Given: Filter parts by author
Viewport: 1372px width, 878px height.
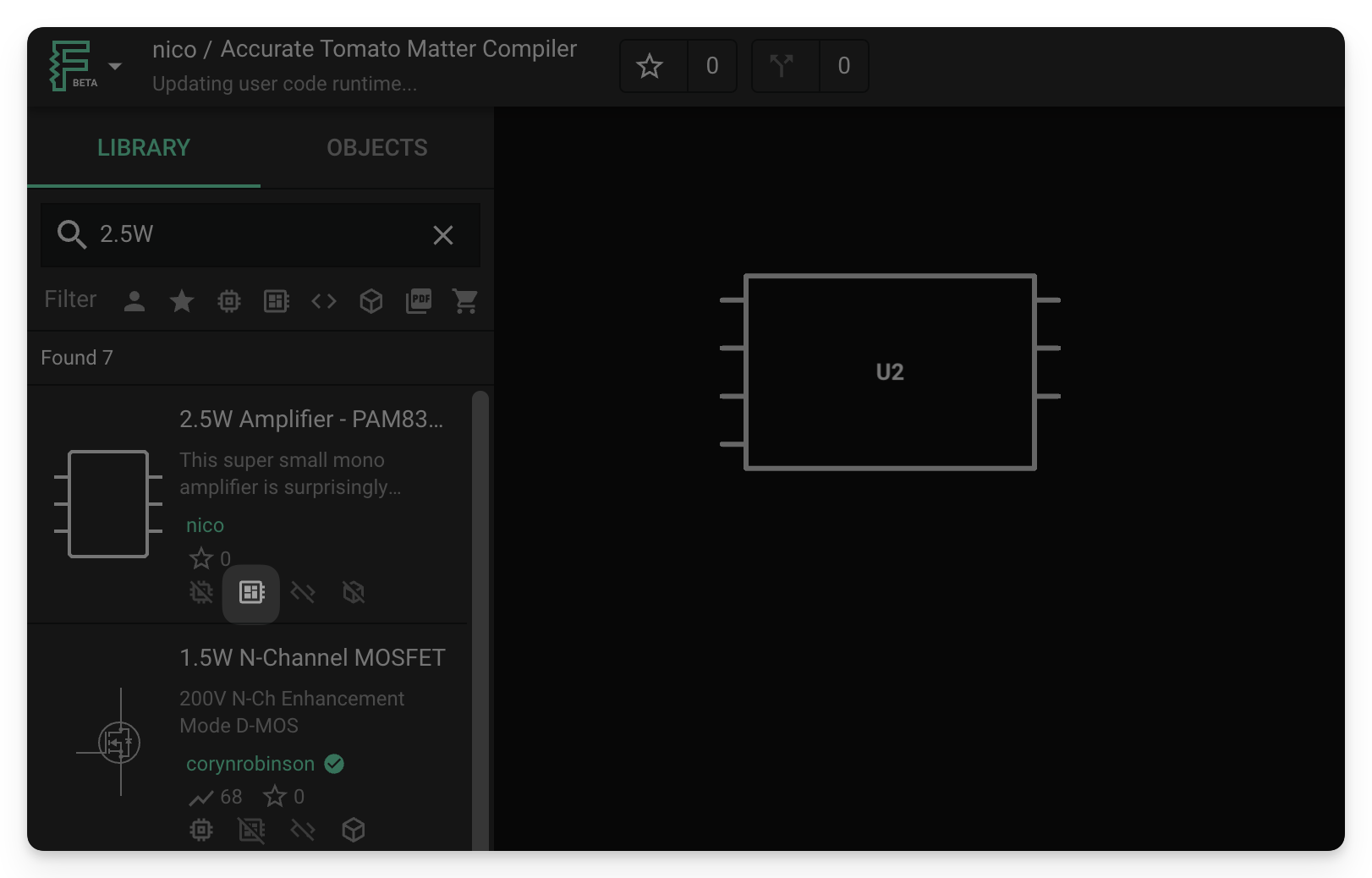Looking at the screenshot, I should tap(134, 300).
